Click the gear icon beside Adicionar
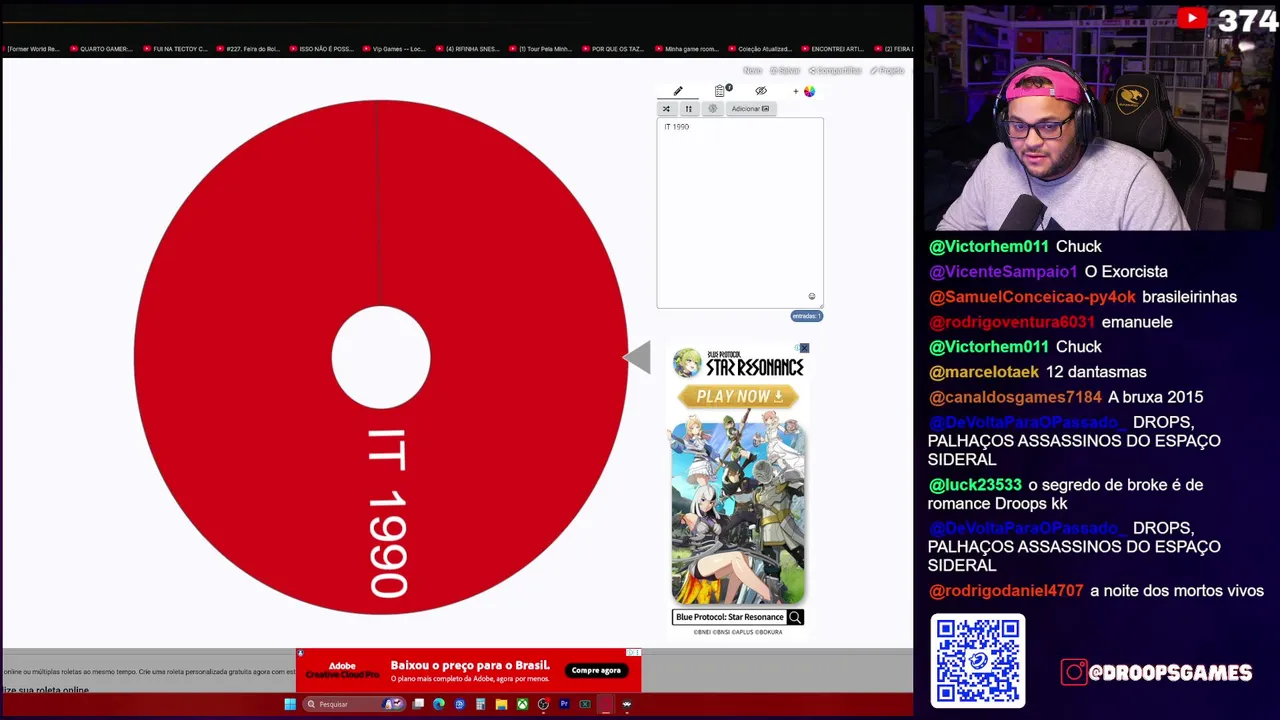This screenshot has width=1280, height=720. 713,109
